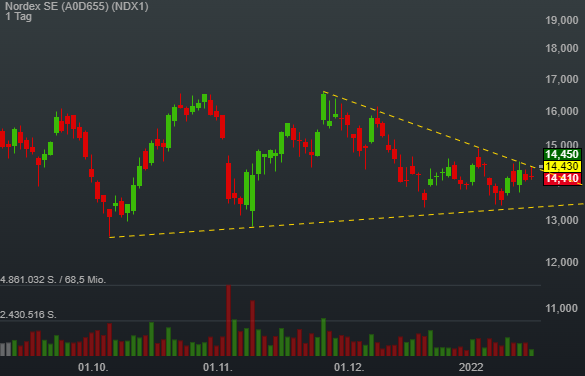Click the 13,000 price axis label

click(x=562, y=220)
